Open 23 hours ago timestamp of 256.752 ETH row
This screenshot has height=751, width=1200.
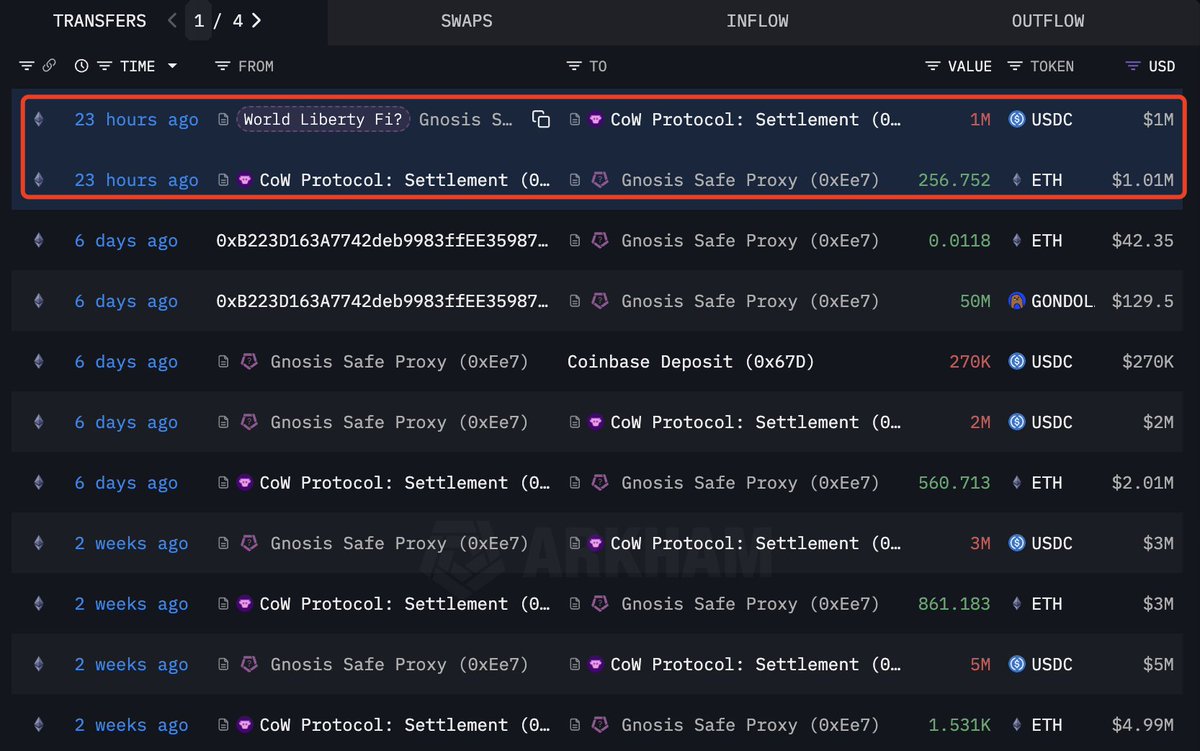click(x=136, y=180)
